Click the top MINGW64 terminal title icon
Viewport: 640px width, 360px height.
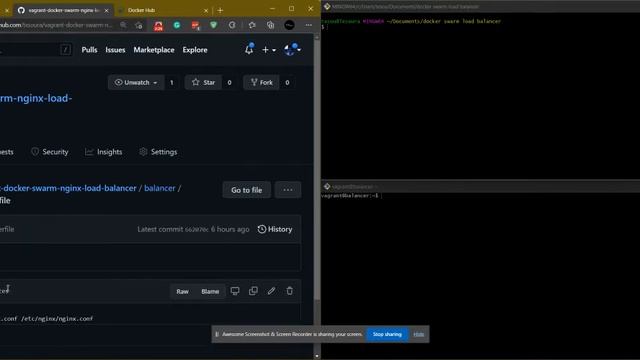[327, 7]
